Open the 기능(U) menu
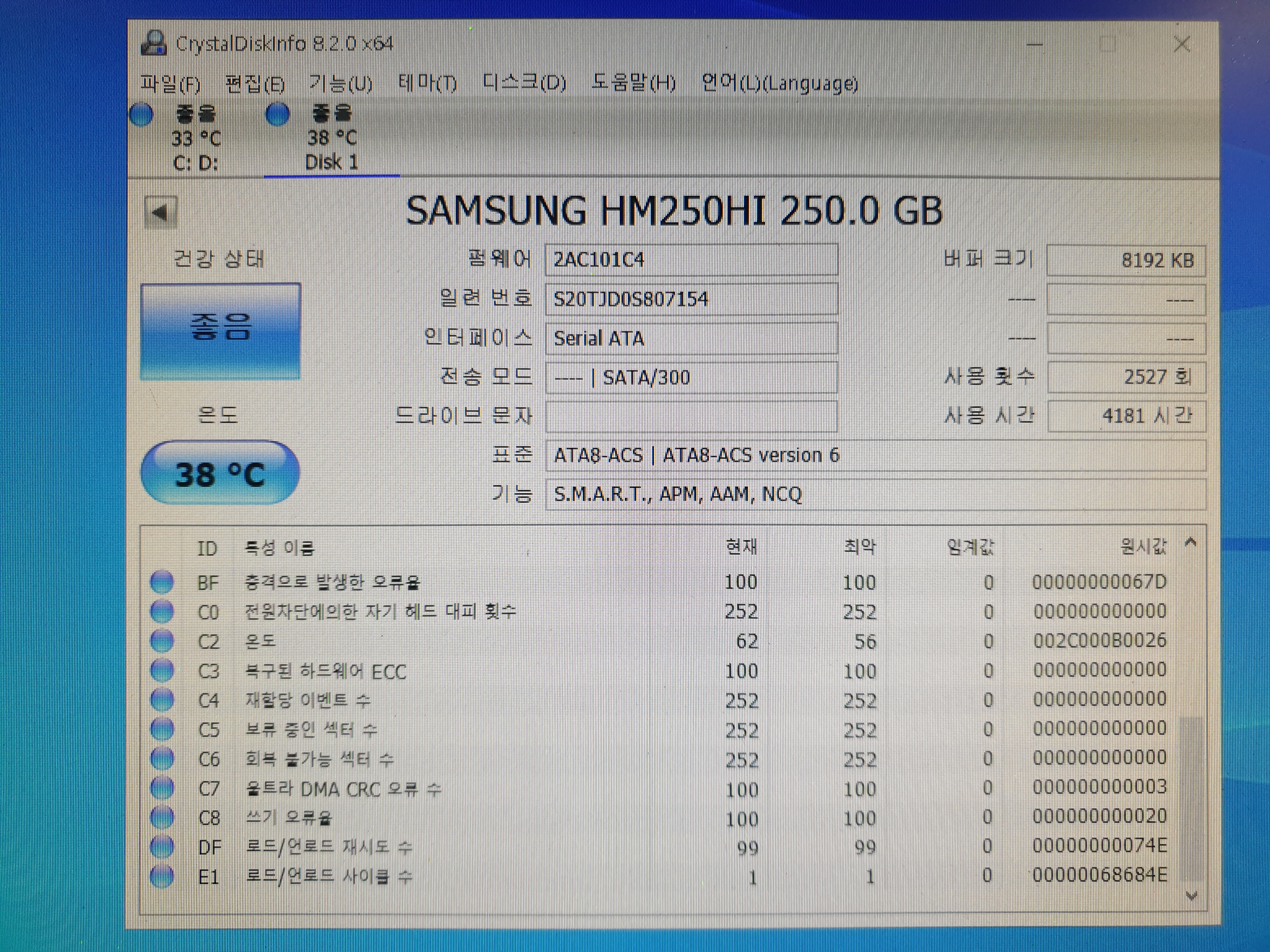This screenshot has width=1270, height=952. point(340,84)
